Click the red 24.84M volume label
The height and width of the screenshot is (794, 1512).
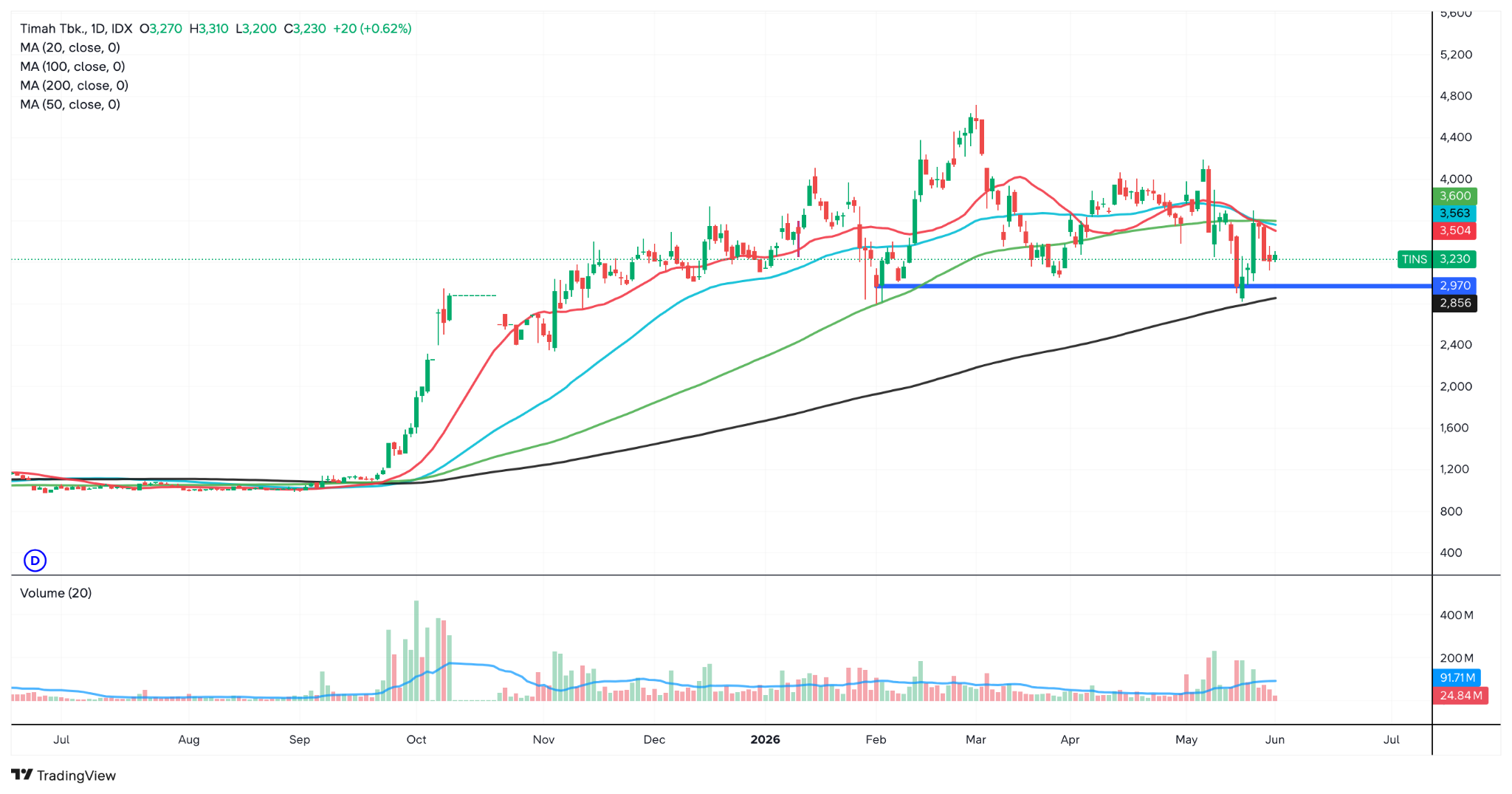point(1460,695)
